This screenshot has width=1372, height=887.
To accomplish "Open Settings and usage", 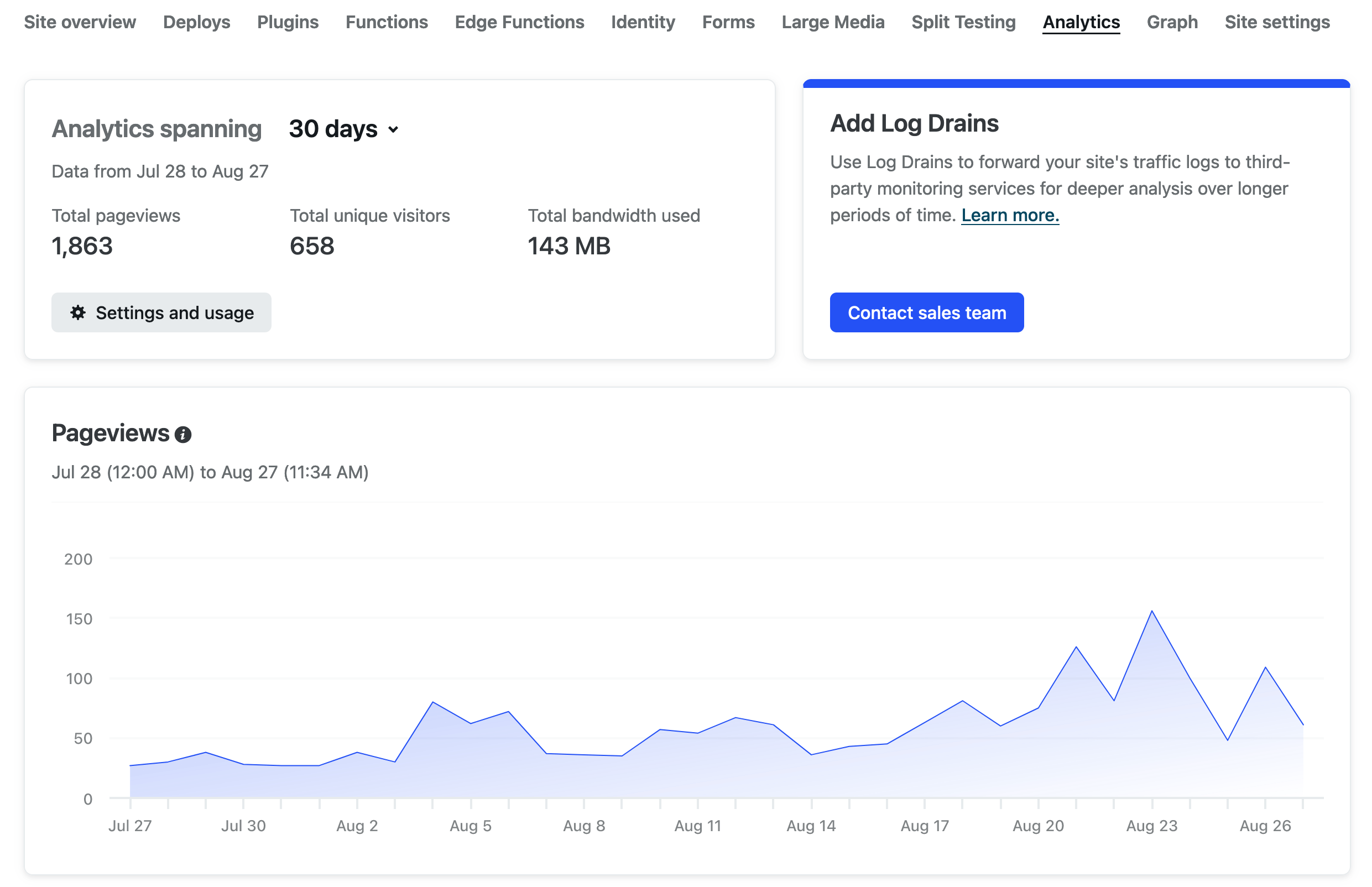I will 161,312.
